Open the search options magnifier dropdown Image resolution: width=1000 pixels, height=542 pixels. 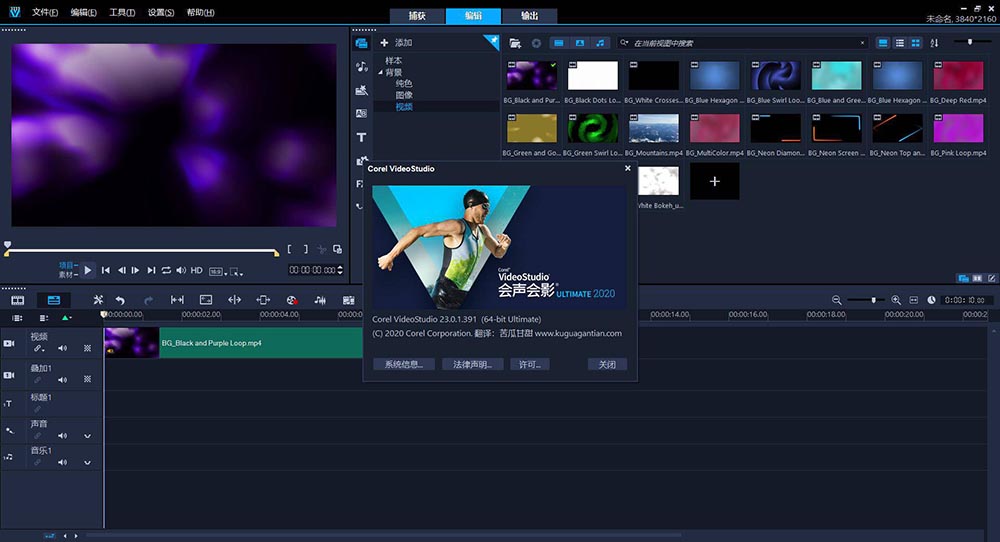pos(624,43)
